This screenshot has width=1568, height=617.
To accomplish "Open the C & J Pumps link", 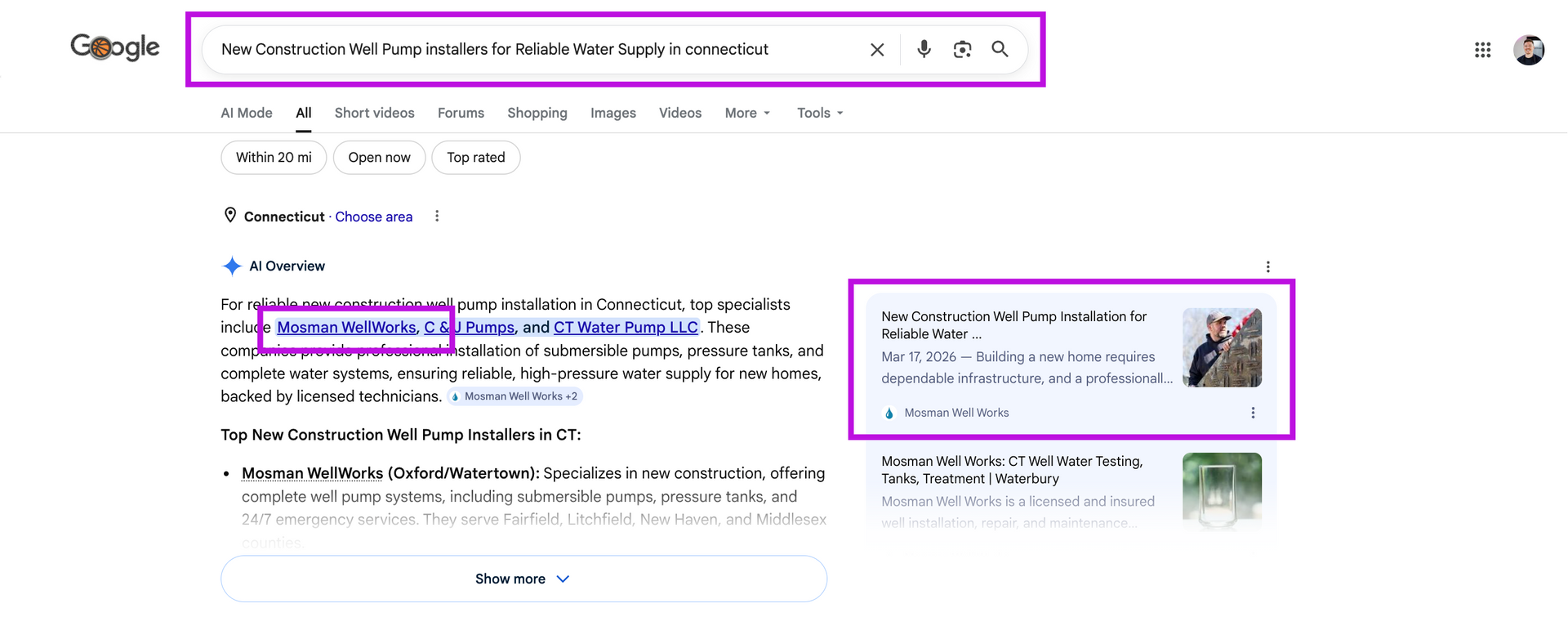I will point(470,328).
